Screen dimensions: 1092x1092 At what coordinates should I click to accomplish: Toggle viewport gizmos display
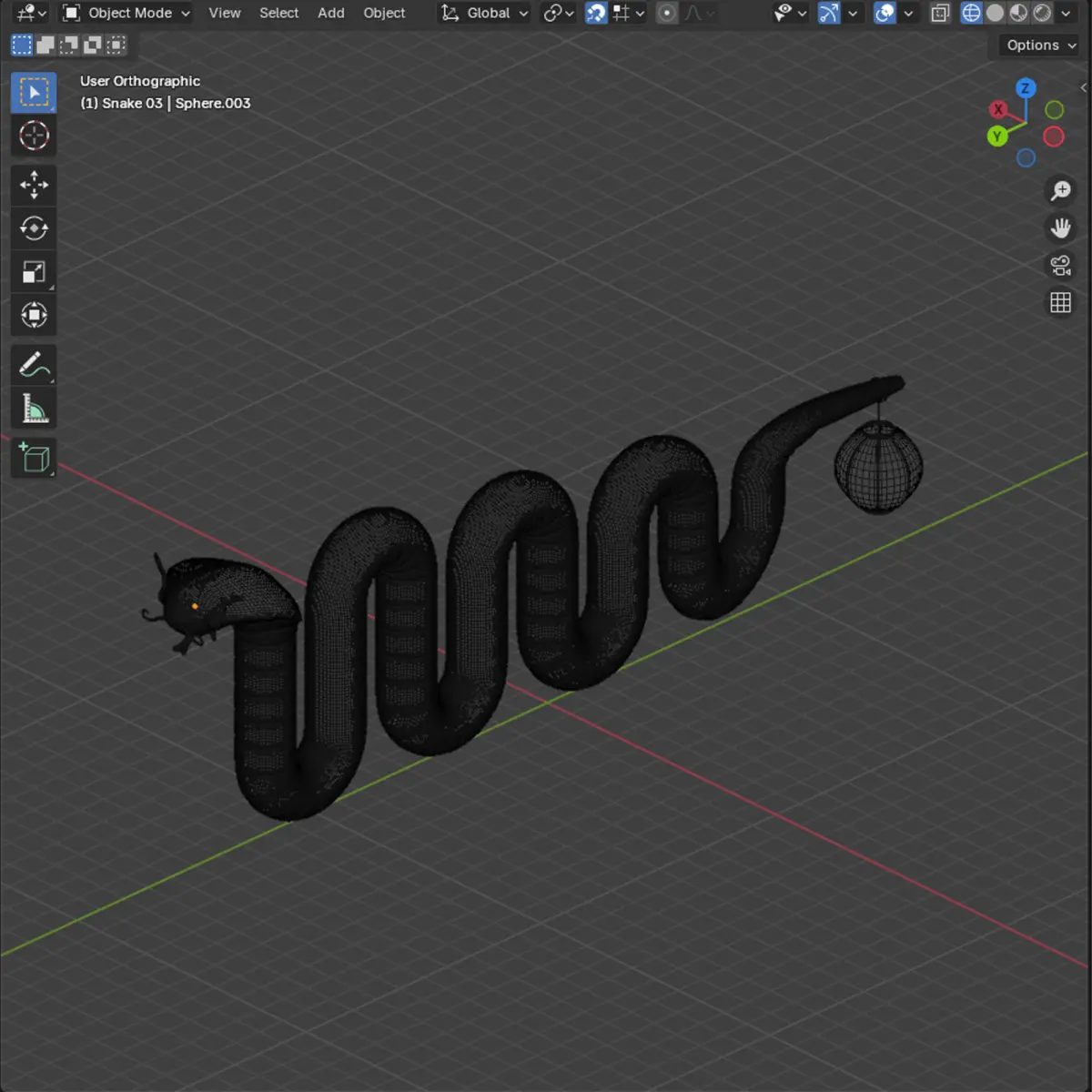tap(828, 13)
